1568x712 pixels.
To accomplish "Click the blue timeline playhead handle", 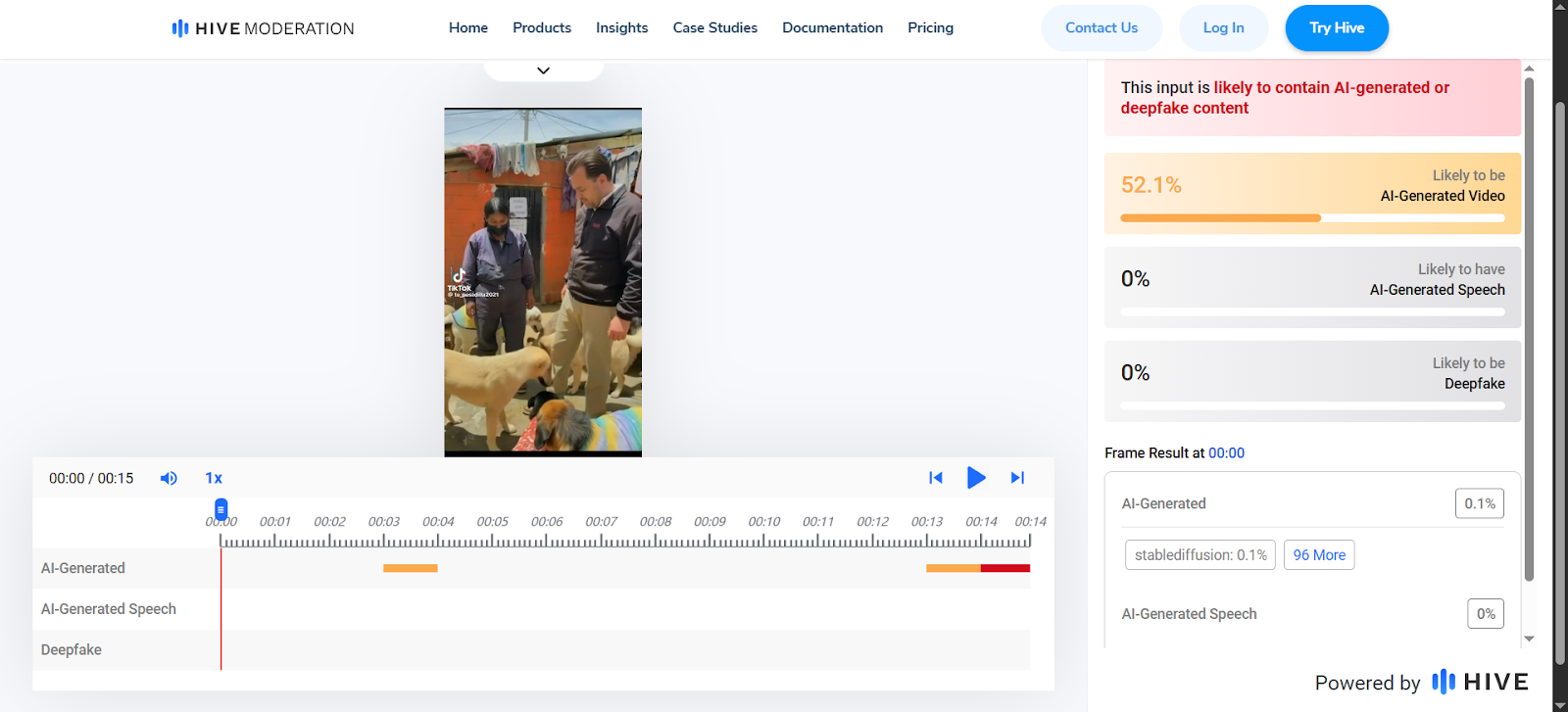I will [221, 509].
